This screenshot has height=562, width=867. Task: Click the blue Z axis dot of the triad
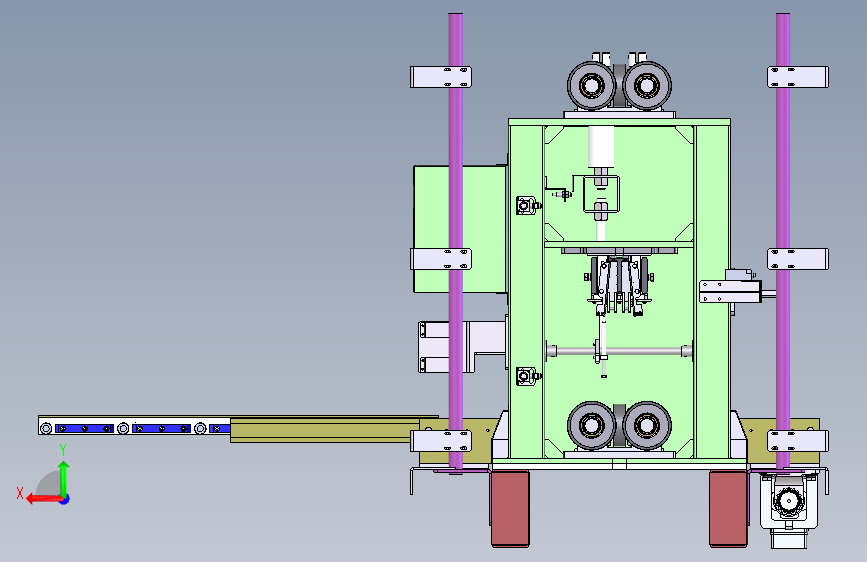pyautogui.click(x=65, y=499)
